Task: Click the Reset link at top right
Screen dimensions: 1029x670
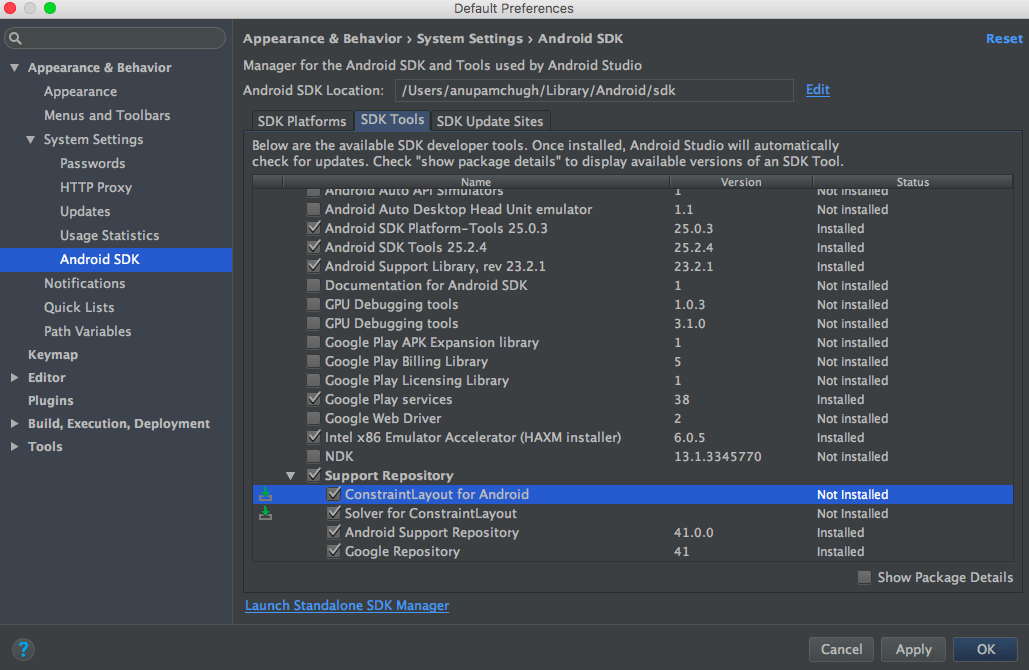Action: (x=1004, y=39)
